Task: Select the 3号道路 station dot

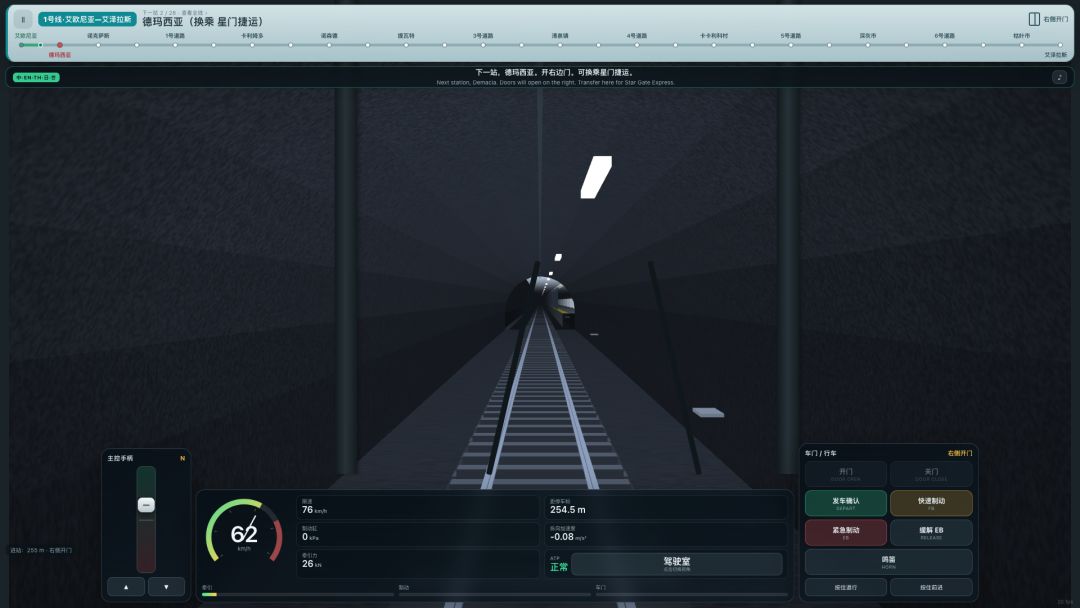Action: pyautogui.click(x=483, y=45)
